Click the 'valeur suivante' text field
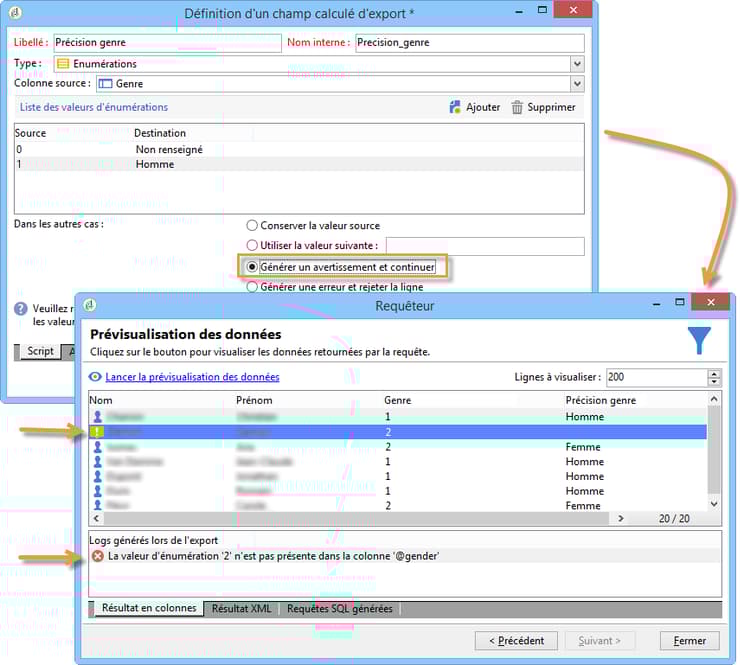The height and width of the screenshot is (665, 750). coord(485,246)
